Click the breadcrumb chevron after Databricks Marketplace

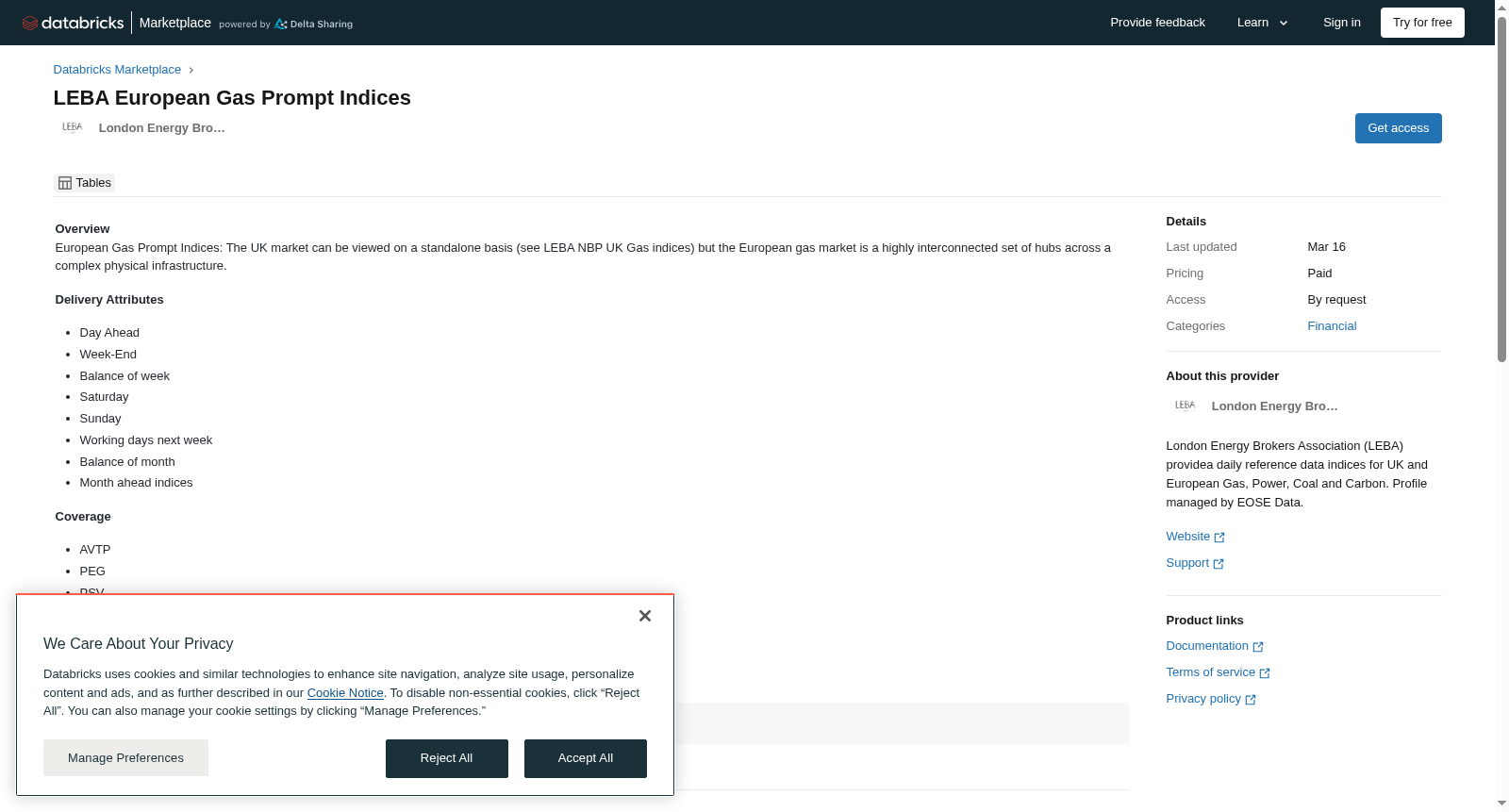[191, 70]
